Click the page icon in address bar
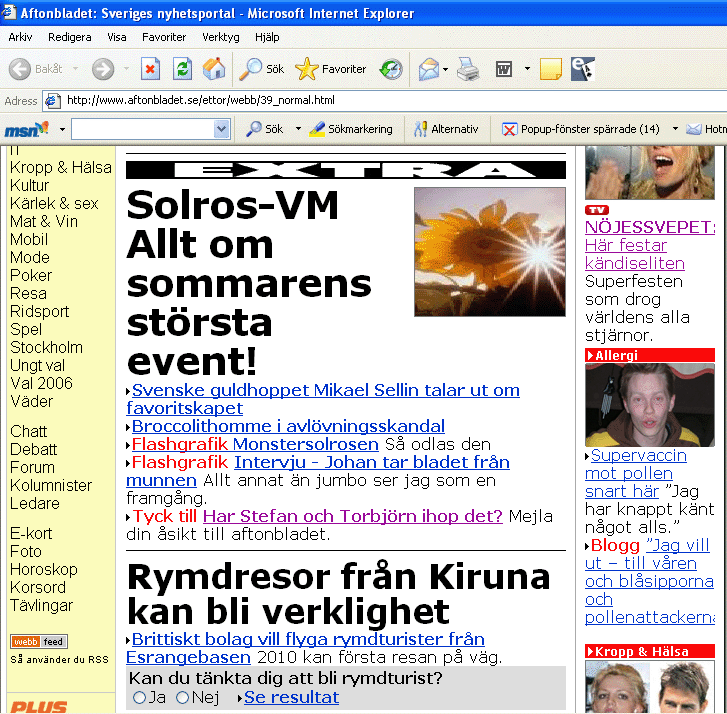 pos(52,101)
